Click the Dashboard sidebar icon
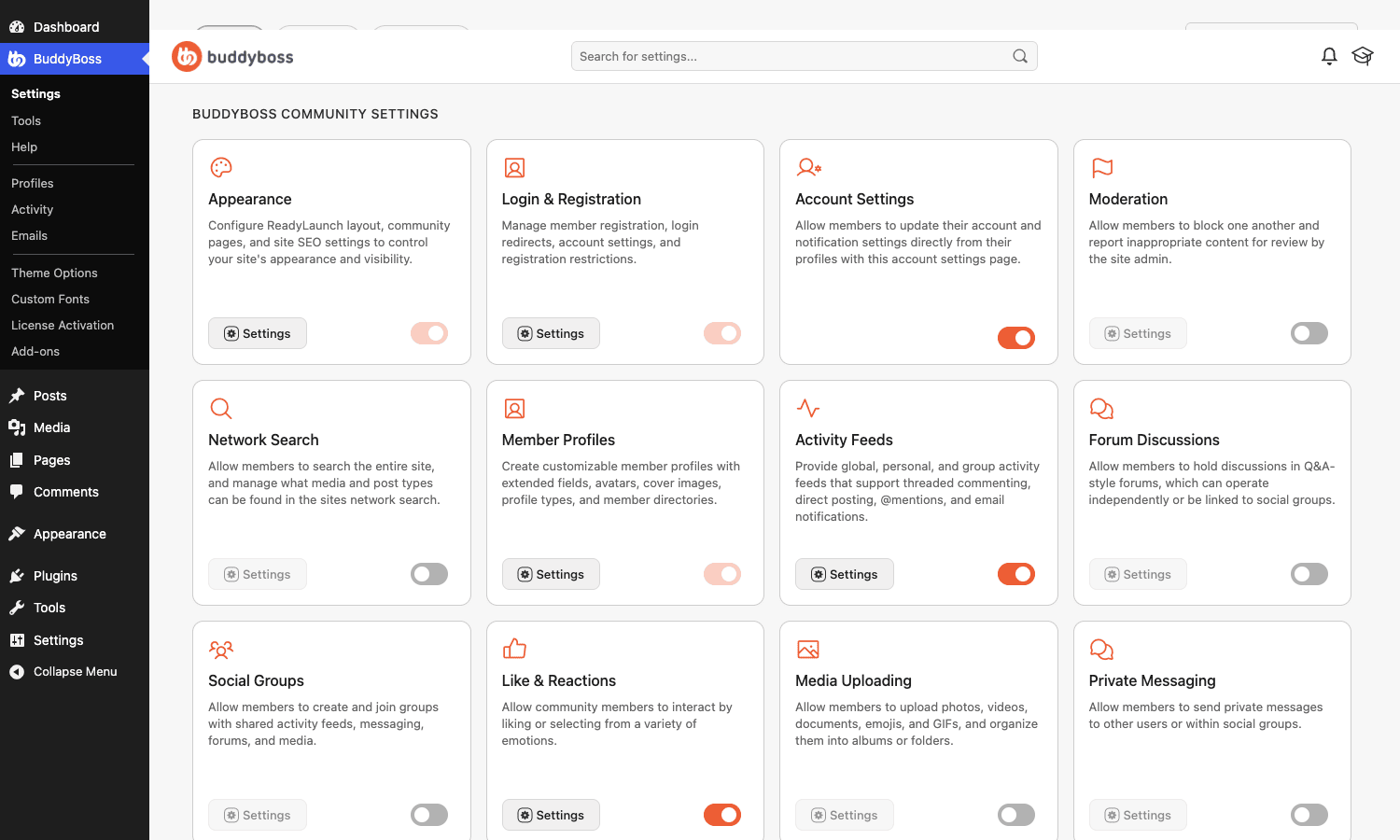 pyautogui.click(x=17, y=27)
